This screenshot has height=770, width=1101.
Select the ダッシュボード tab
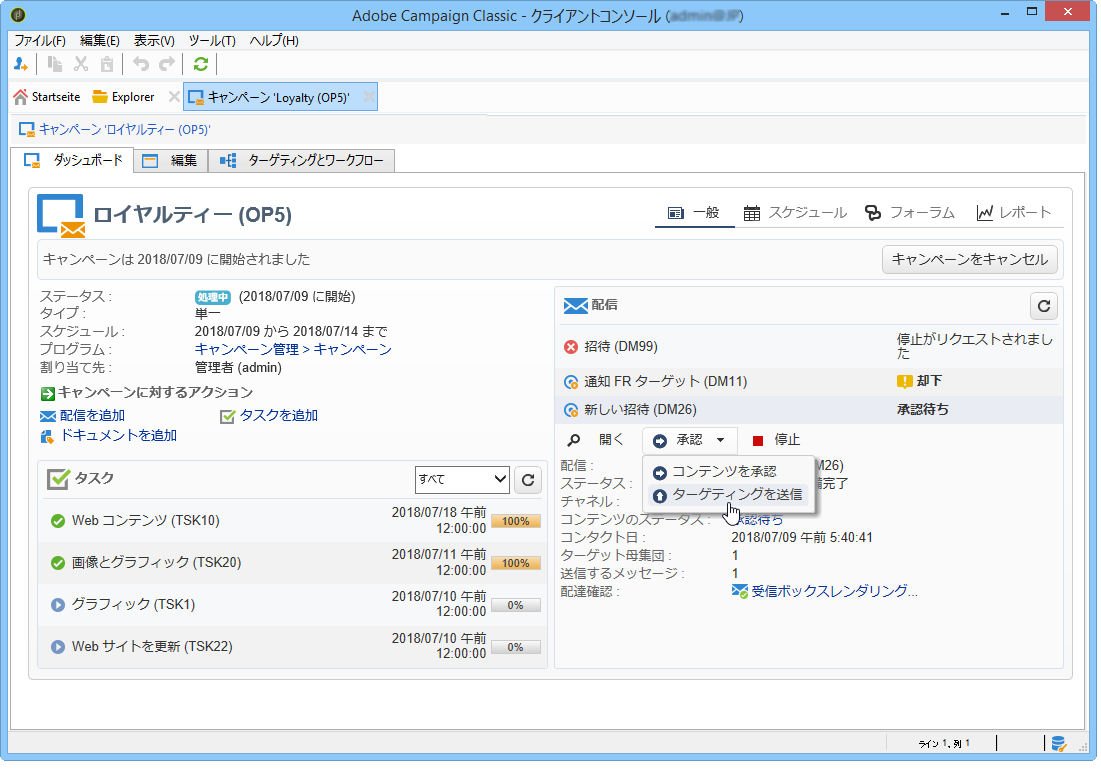pyautogui.click(x=72, y=160)
